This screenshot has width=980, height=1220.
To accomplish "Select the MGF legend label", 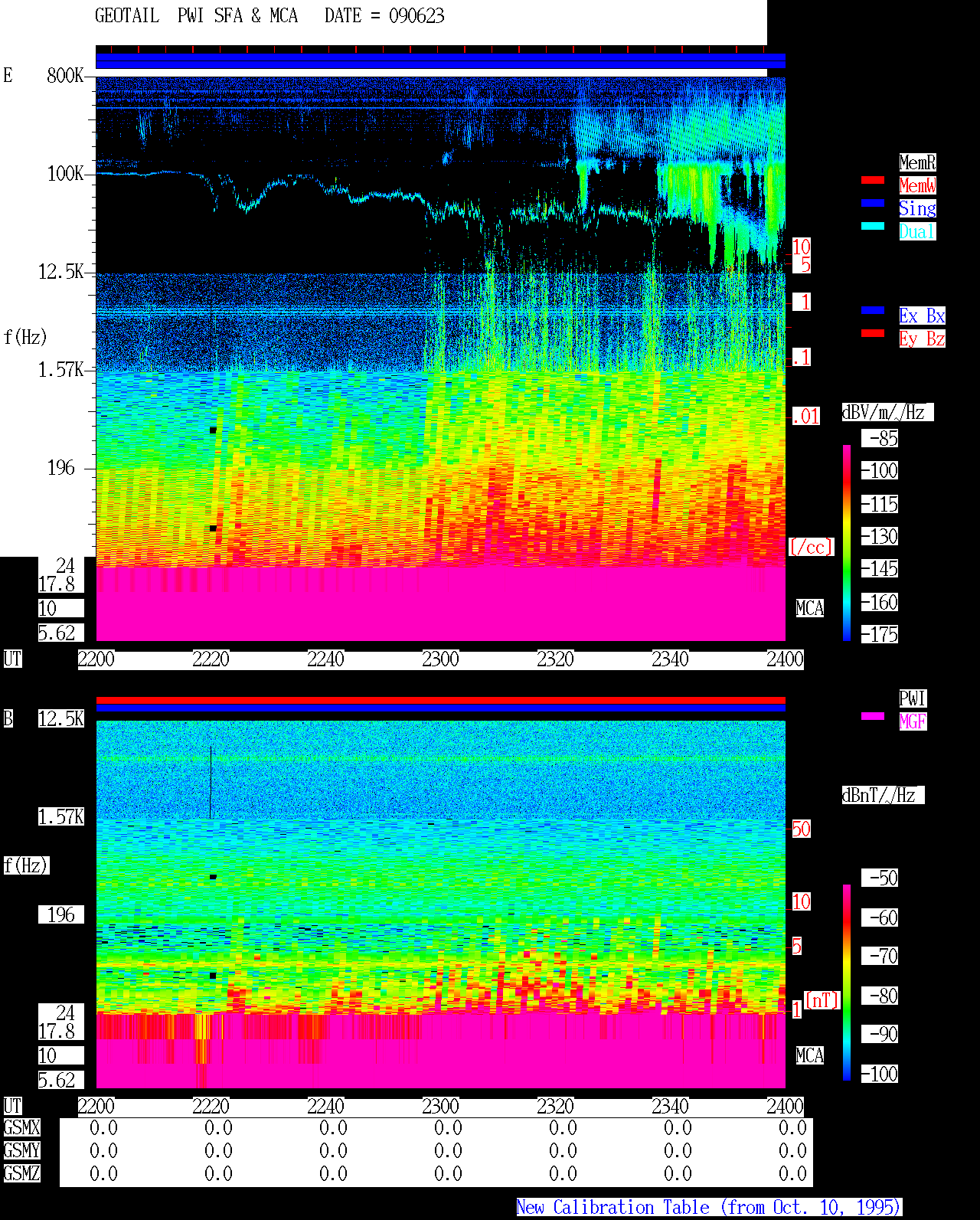I will coord(913,721).
